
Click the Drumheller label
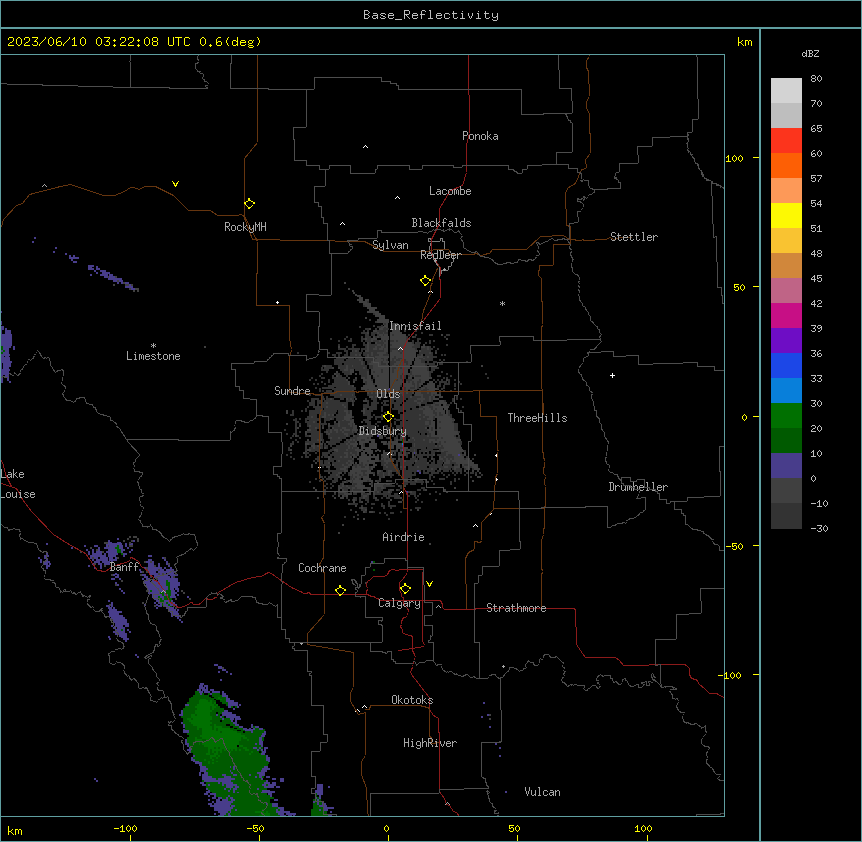638,487
